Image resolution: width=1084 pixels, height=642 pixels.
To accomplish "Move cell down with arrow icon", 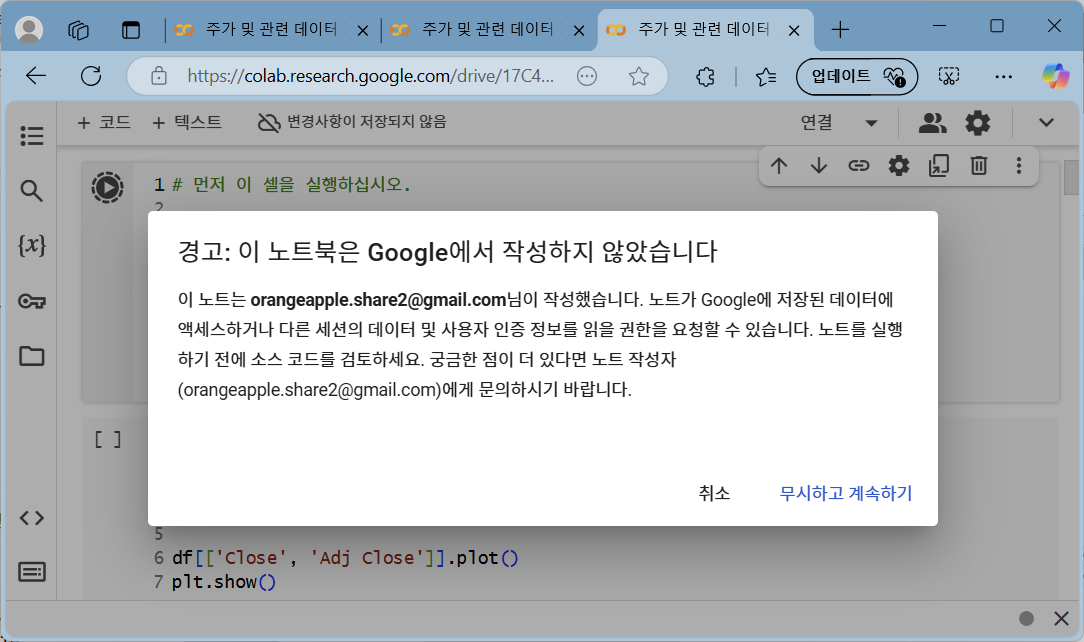I will coord(819,166).
